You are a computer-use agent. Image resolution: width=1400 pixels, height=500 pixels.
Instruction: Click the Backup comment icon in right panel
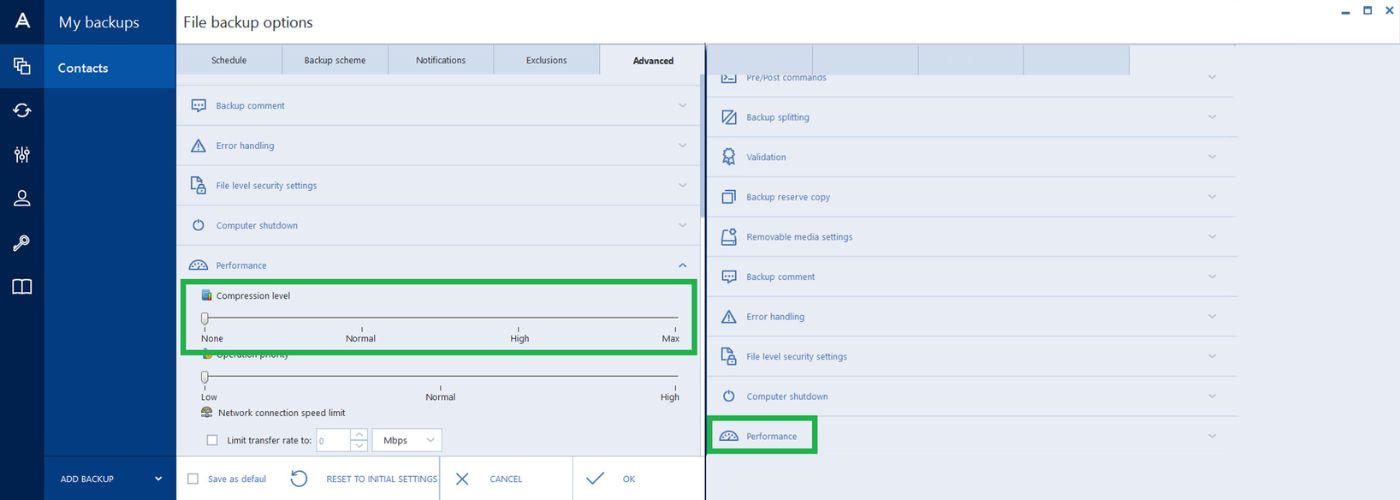[728, 277]
